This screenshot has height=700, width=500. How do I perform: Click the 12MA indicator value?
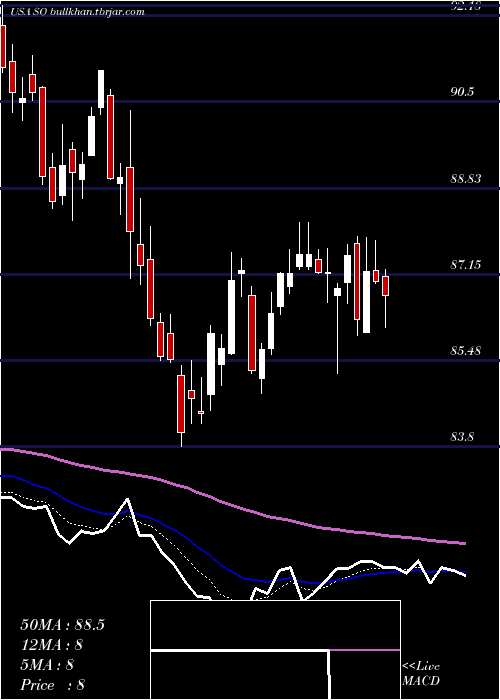(x=52, y=645)
